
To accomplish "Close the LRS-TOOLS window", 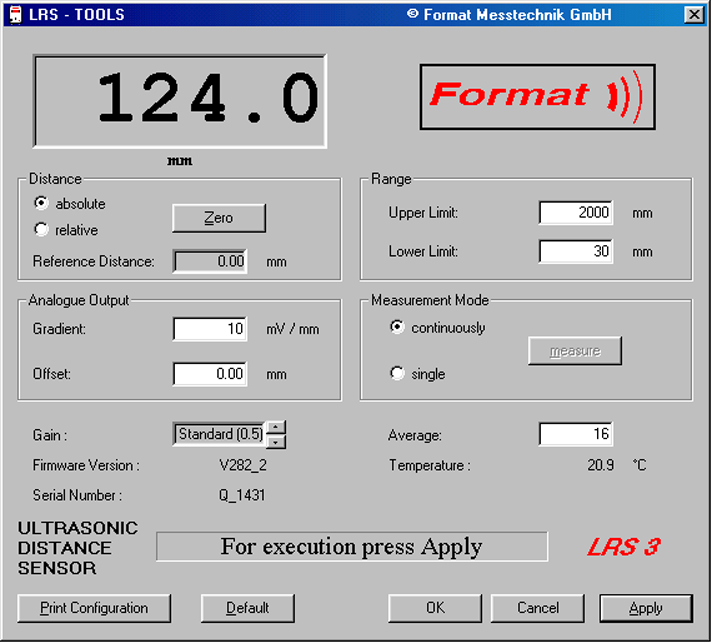I will 694,15.
